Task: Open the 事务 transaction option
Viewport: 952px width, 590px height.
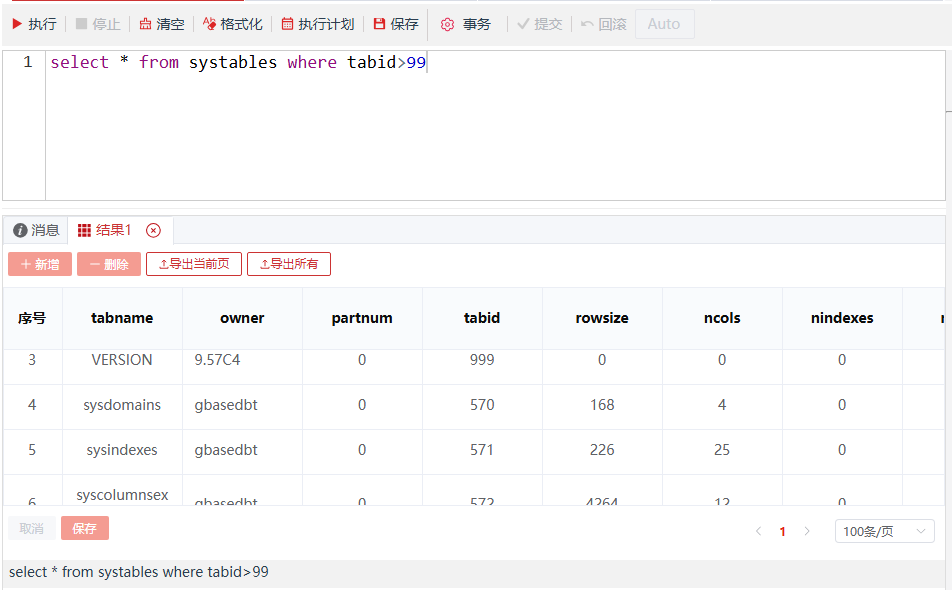Action: coord(467,24)
